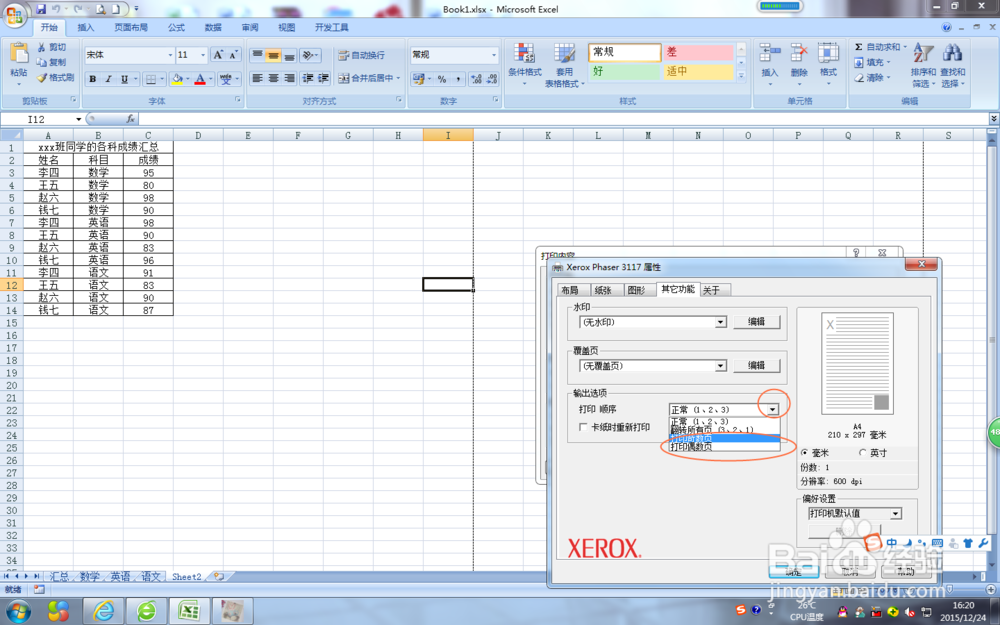Click the Save icon in quick access toolbar
1000x625 pixels.
41,9
